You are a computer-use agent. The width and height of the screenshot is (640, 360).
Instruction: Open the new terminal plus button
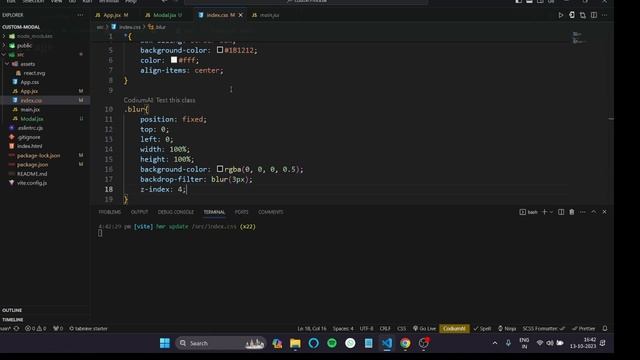[544, 212]
